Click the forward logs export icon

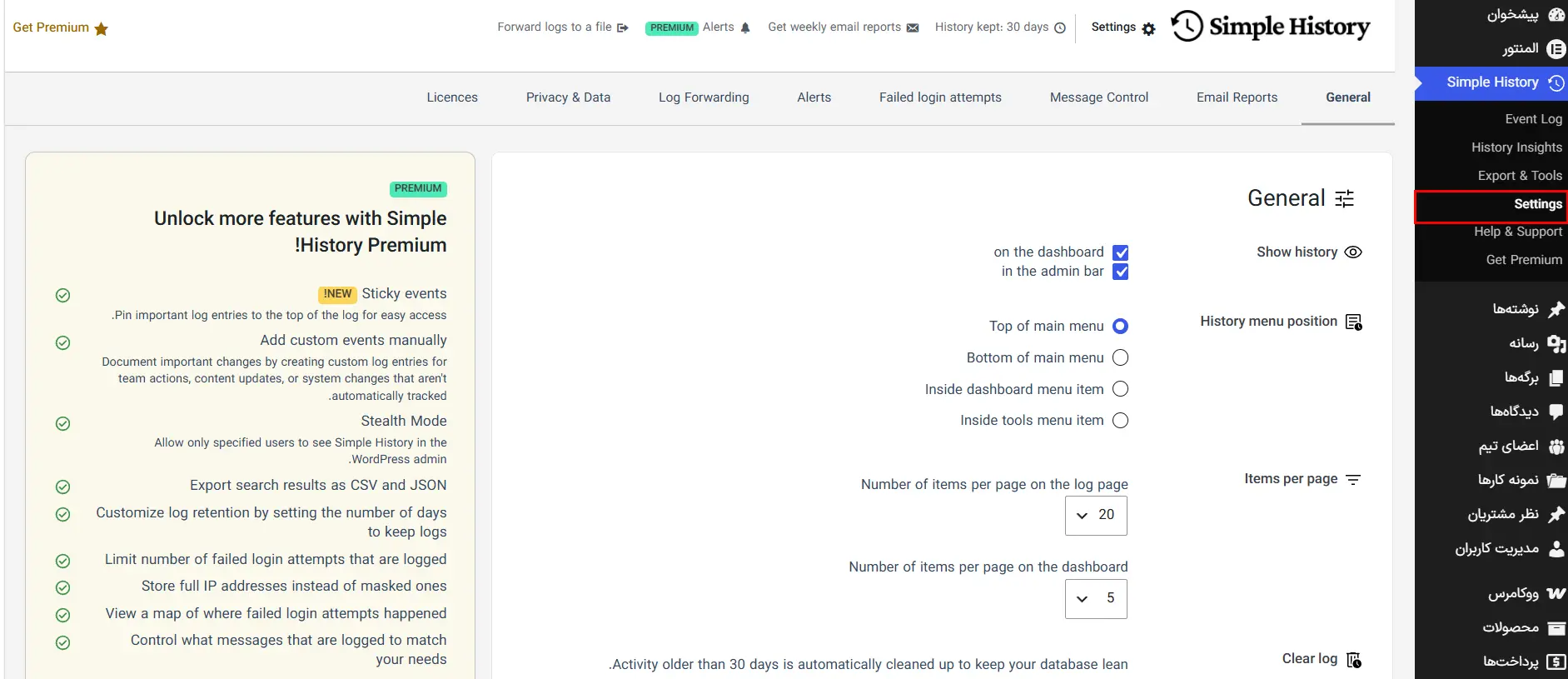click(622, 28)
